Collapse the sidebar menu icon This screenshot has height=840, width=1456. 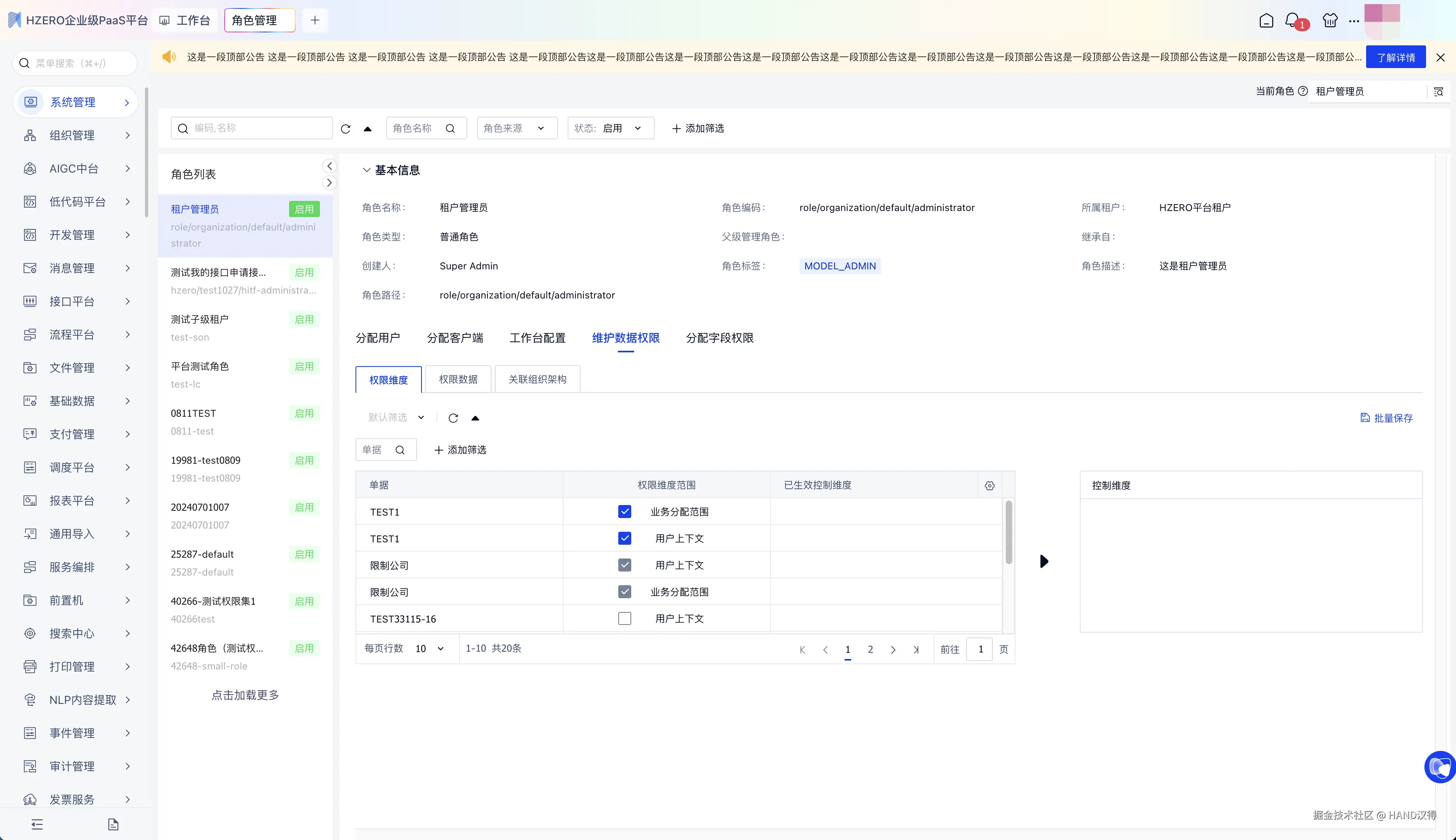coord(38,824)
